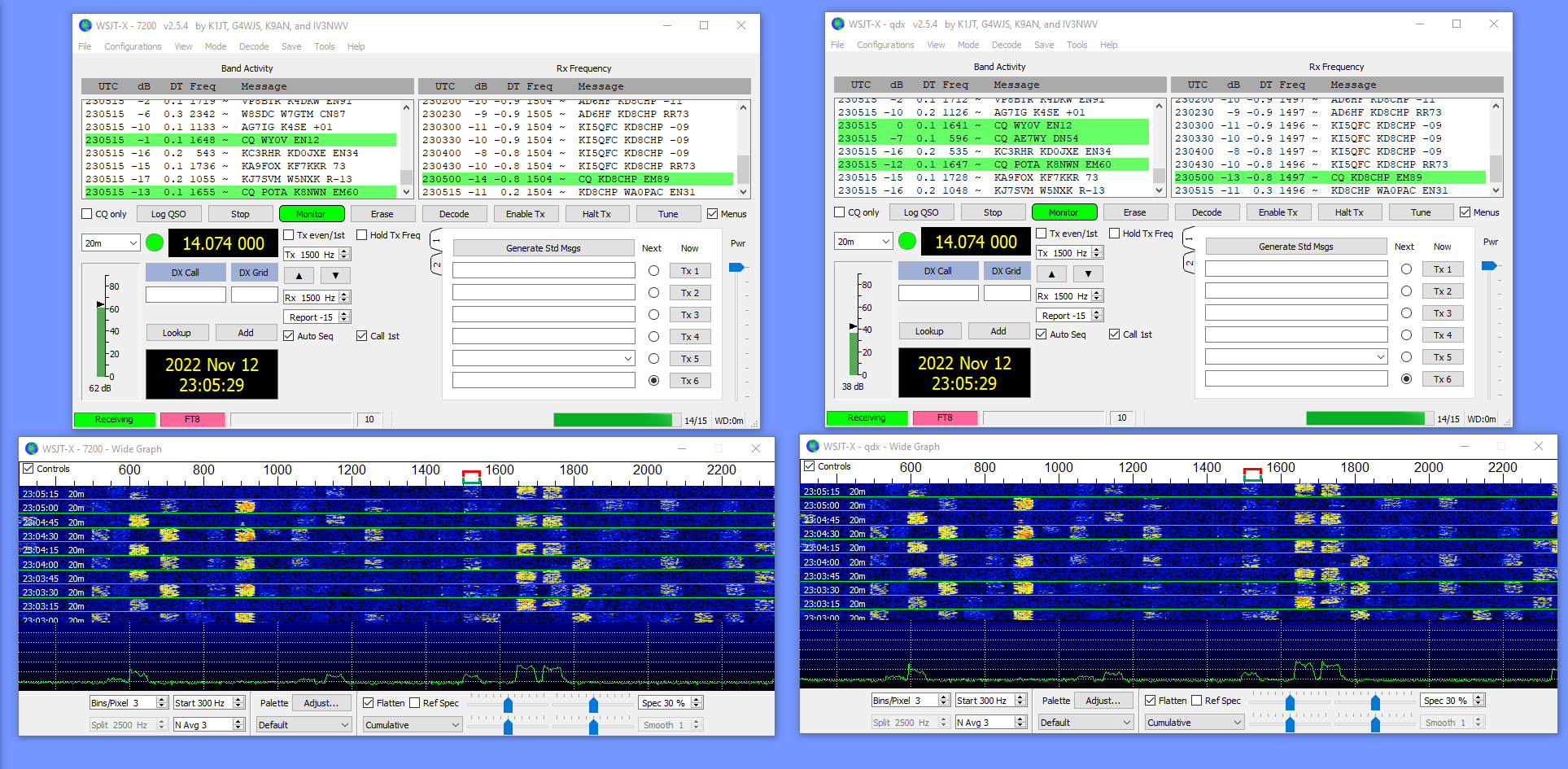The width and height of the screenshot is (1568, 769).
Task: Click the down arrow frequency button in 7200 window
Action: 335,275
